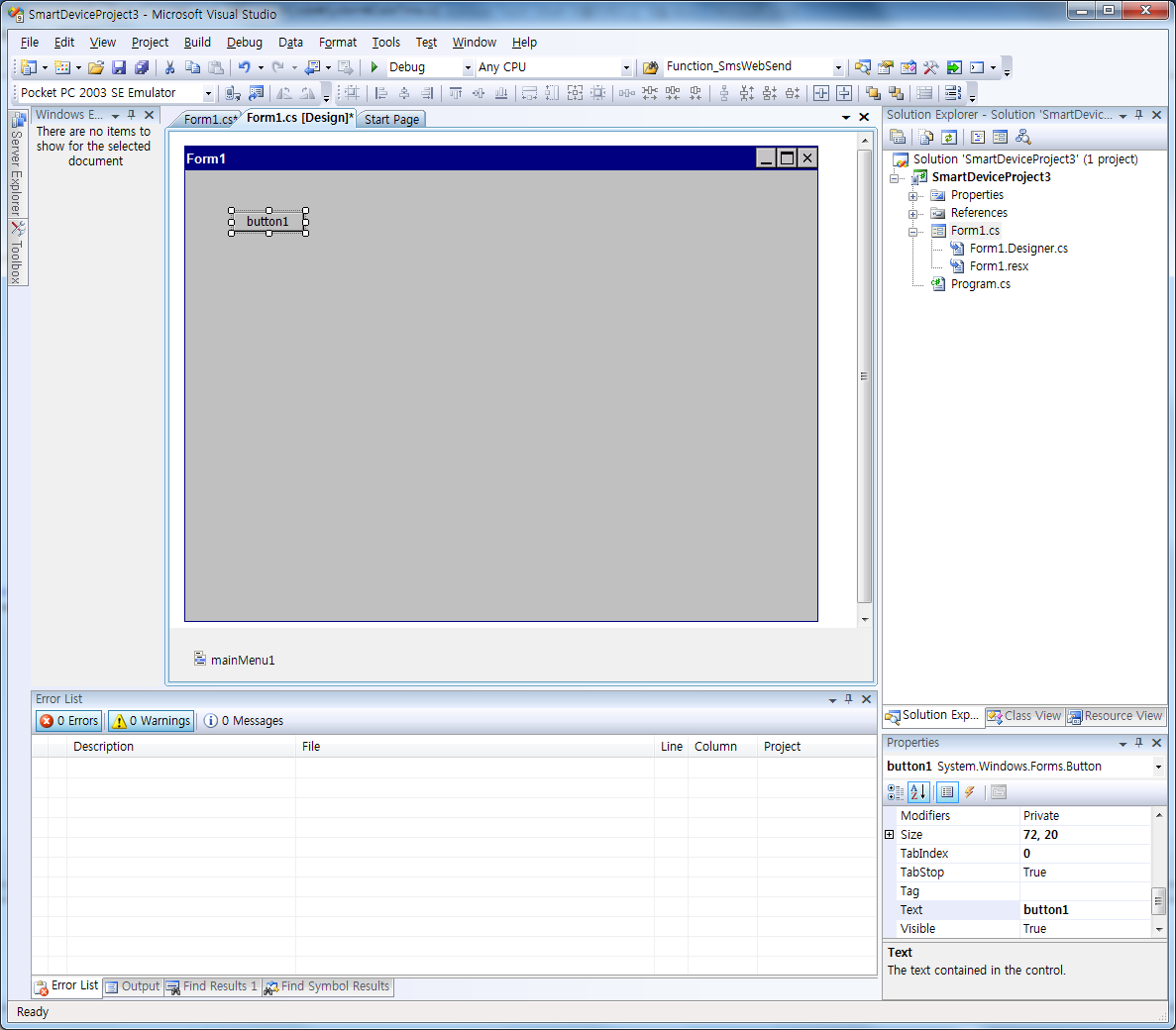The height and width of the screenshot is (1030, 1176).
Task: Click the designer vertical scrollbar thumb
Action: pos(864,376)
